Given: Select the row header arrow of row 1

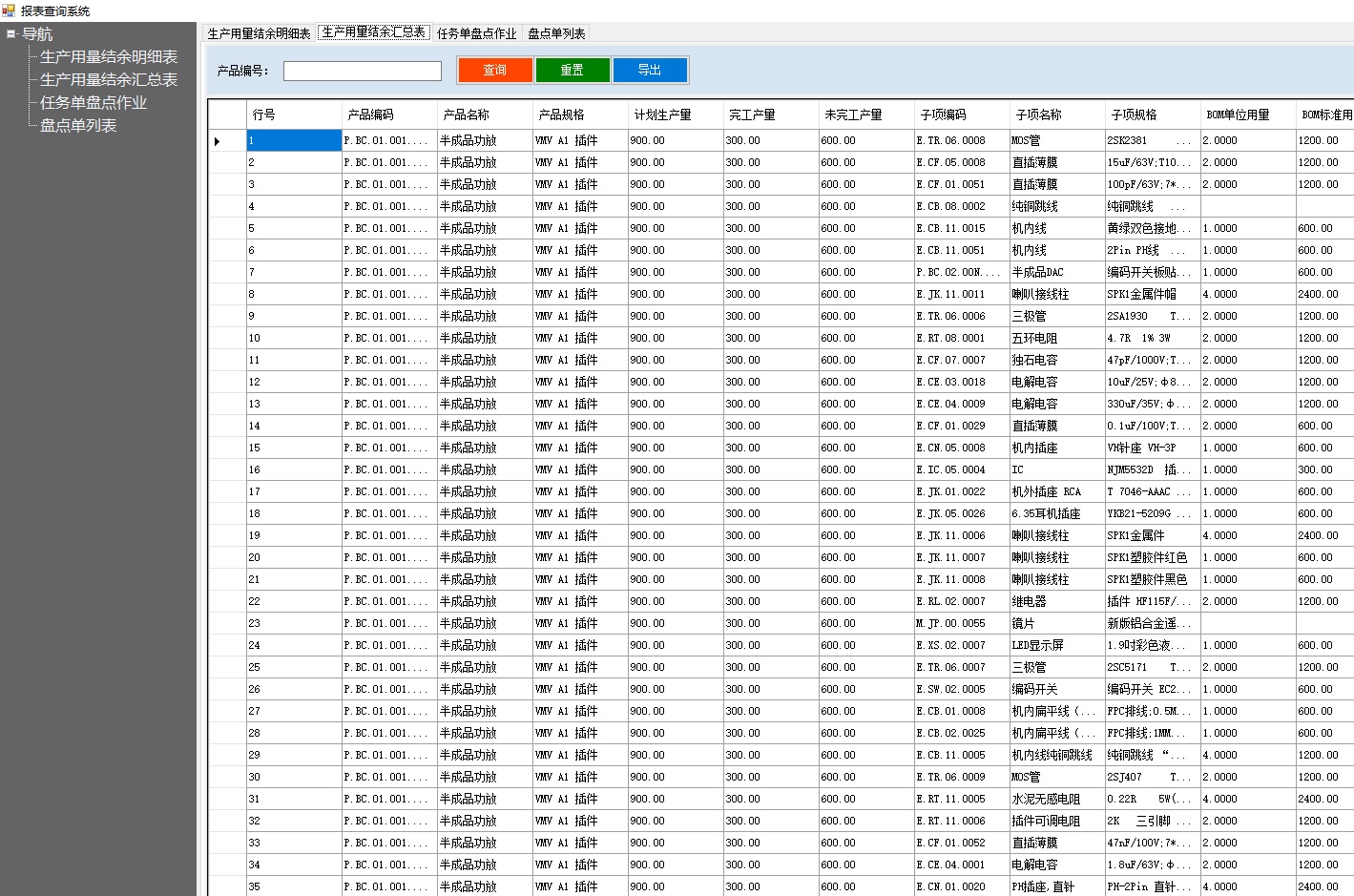Looking at the screenshot, I should click(227, 141).
